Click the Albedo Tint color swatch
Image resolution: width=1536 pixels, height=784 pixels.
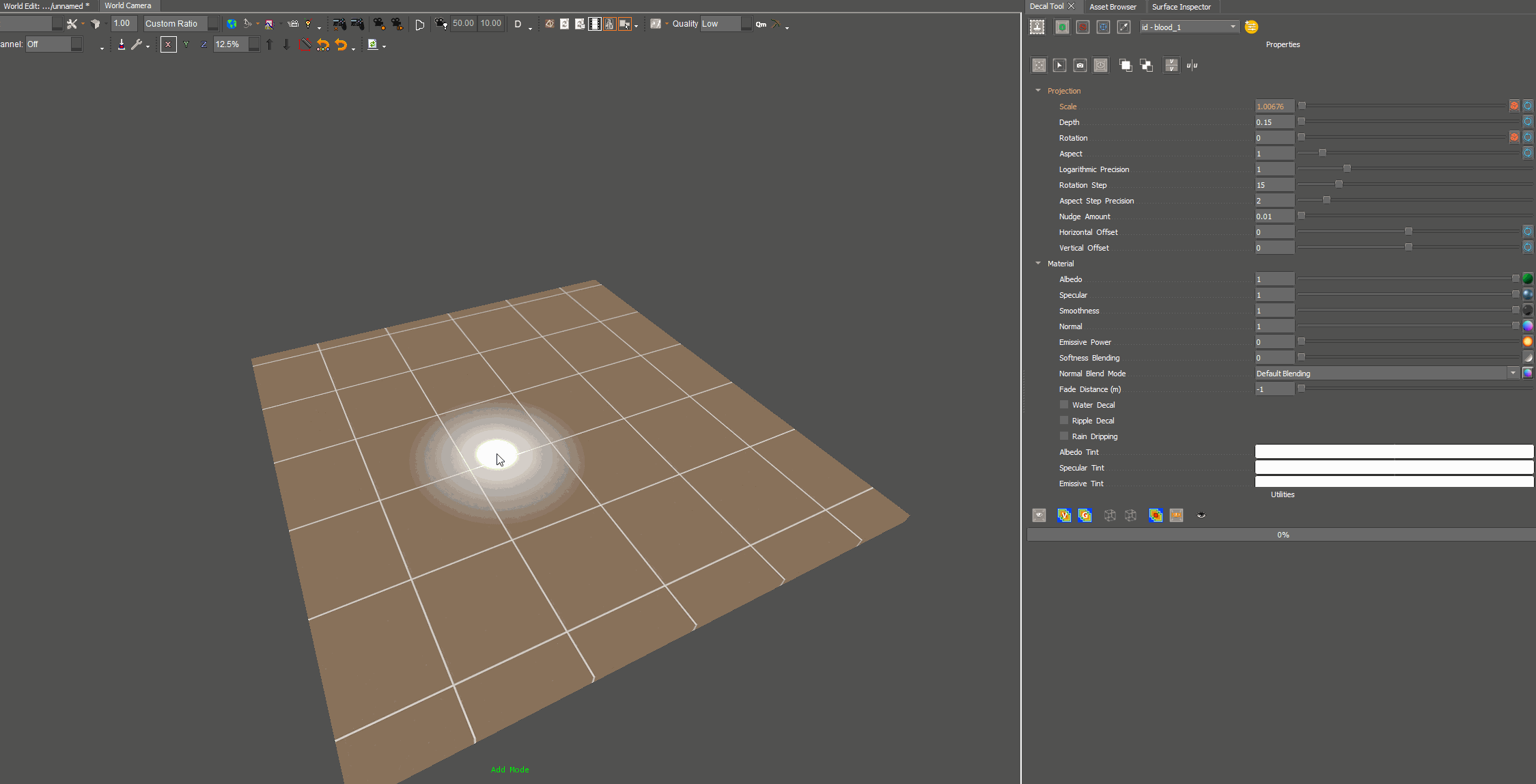pos(1394,452)
